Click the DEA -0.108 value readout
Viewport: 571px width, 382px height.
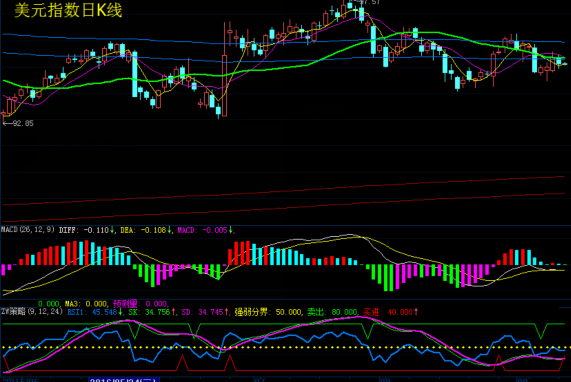point(143,230)
